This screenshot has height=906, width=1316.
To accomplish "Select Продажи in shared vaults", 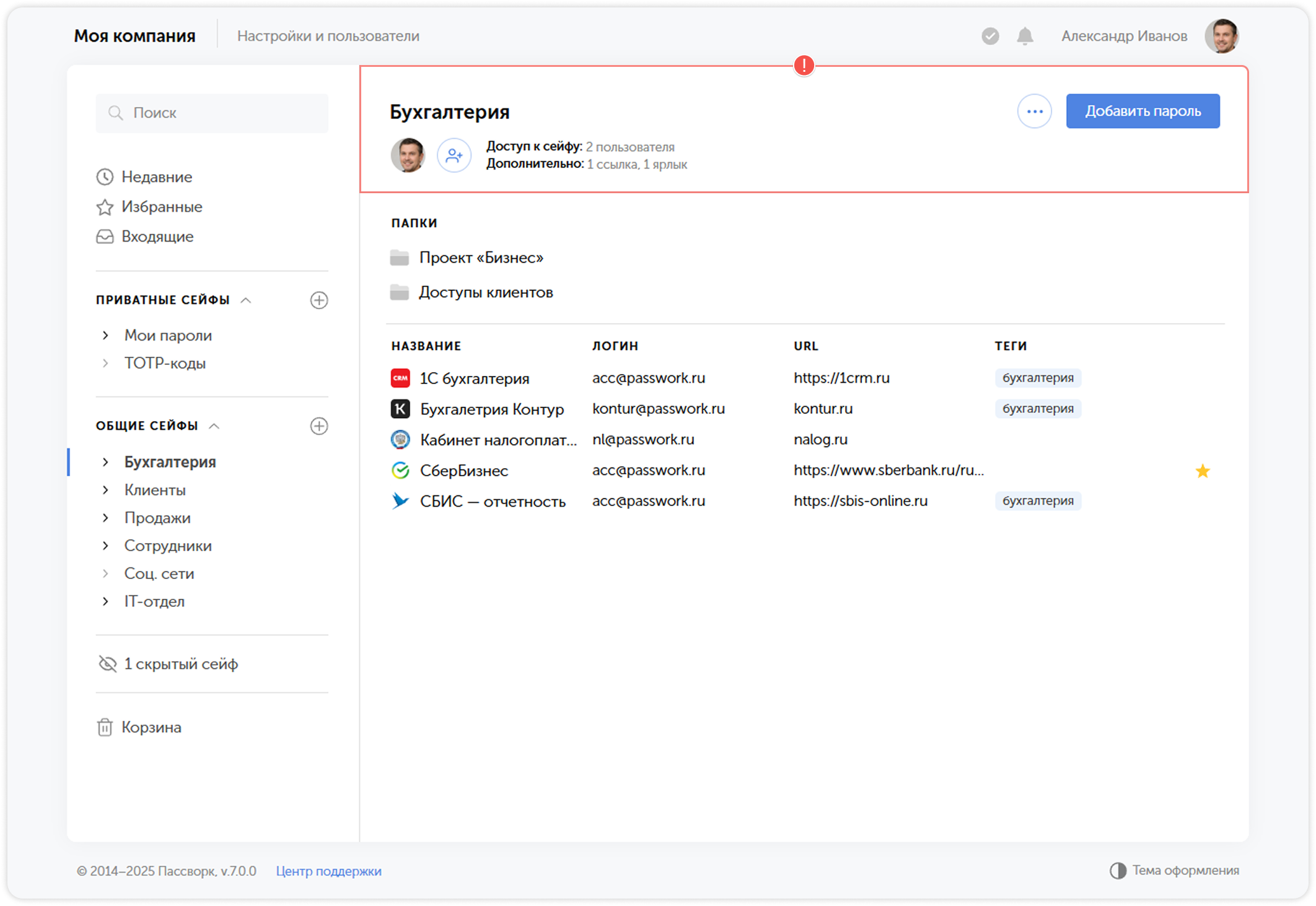I will [157, 518].
